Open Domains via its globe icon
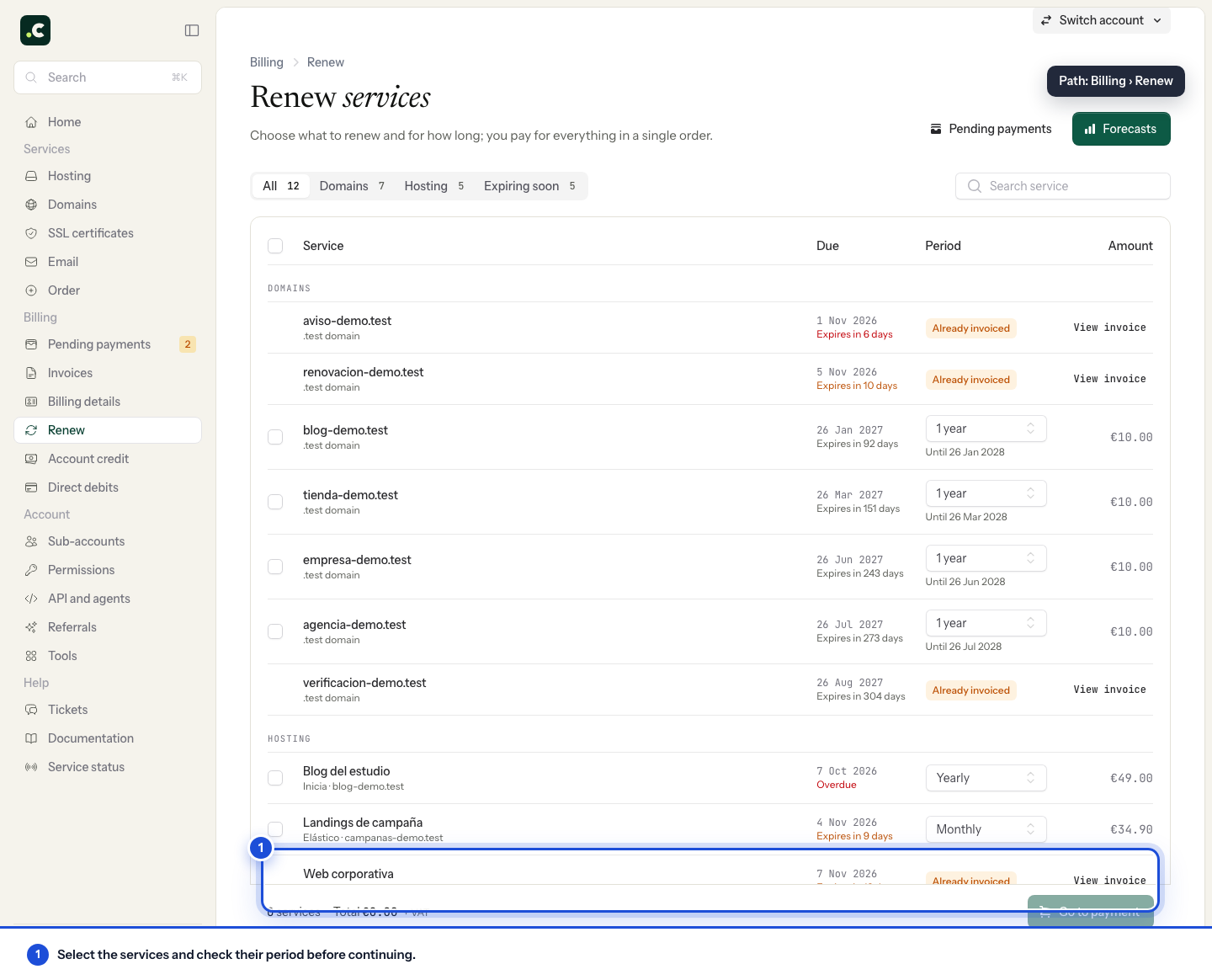The height and width of the screenshot is (980, 1212). [31, 205]
